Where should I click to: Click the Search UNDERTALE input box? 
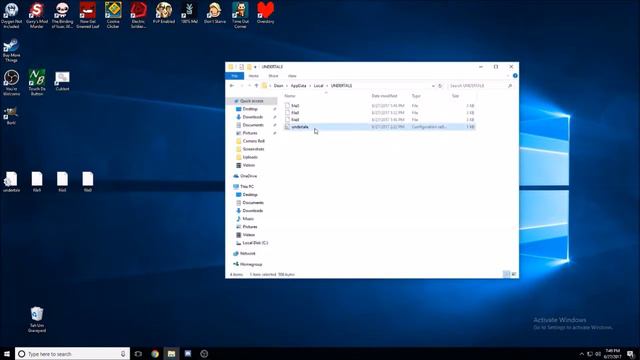point(480,86)
